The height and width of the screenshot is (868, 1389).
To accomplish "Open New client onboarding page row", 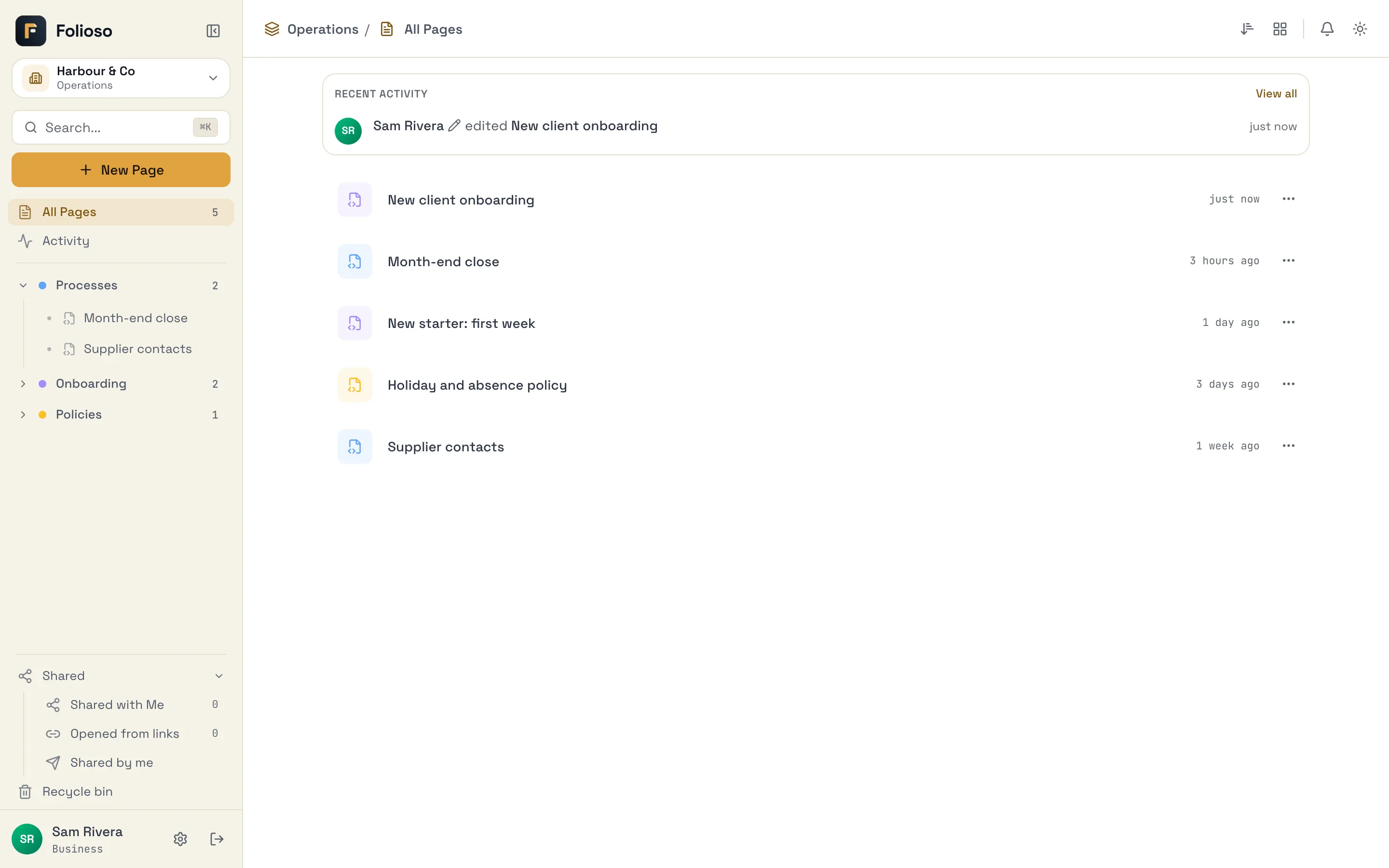I will [816, 200].
